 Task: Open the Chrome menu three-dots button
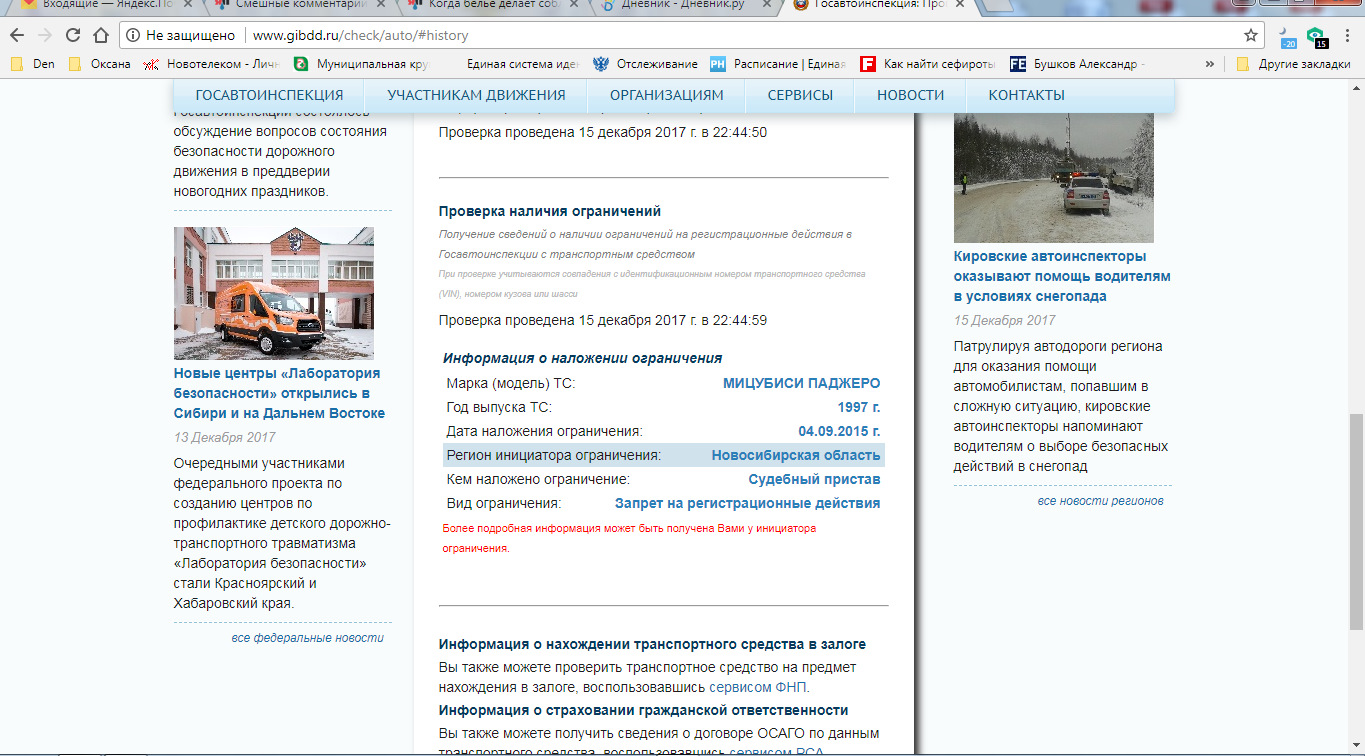(1346, 35)
